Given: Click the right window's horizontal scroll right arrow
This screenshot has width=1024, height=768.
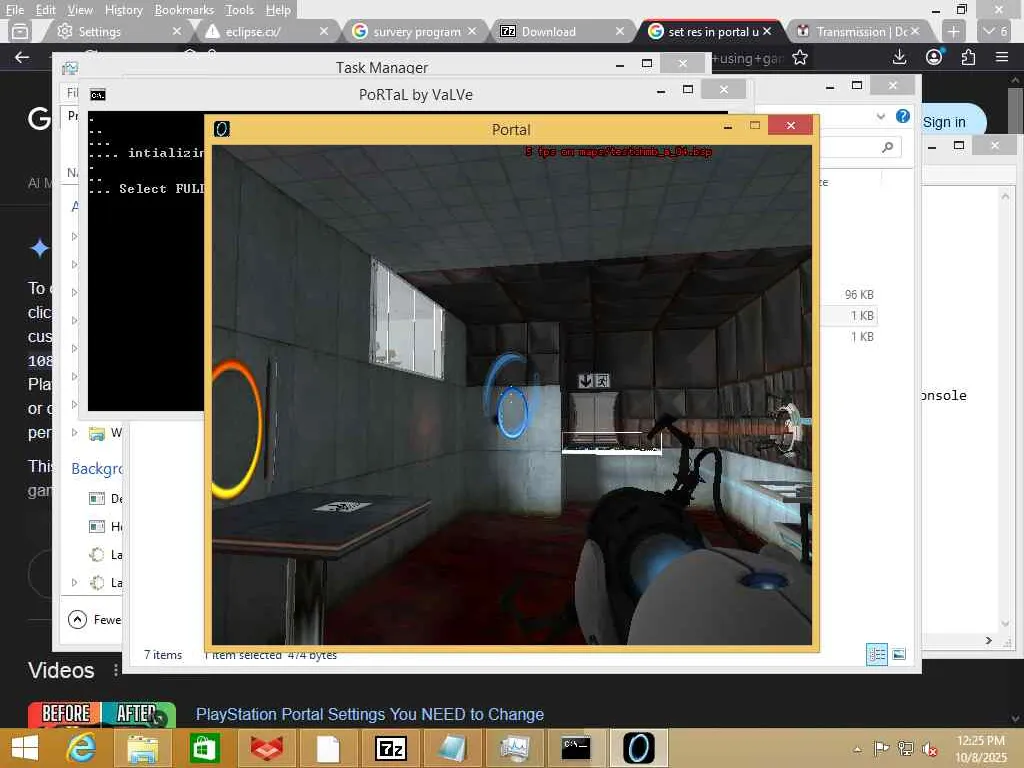Looking at the screenshot, I should (989, 641).
